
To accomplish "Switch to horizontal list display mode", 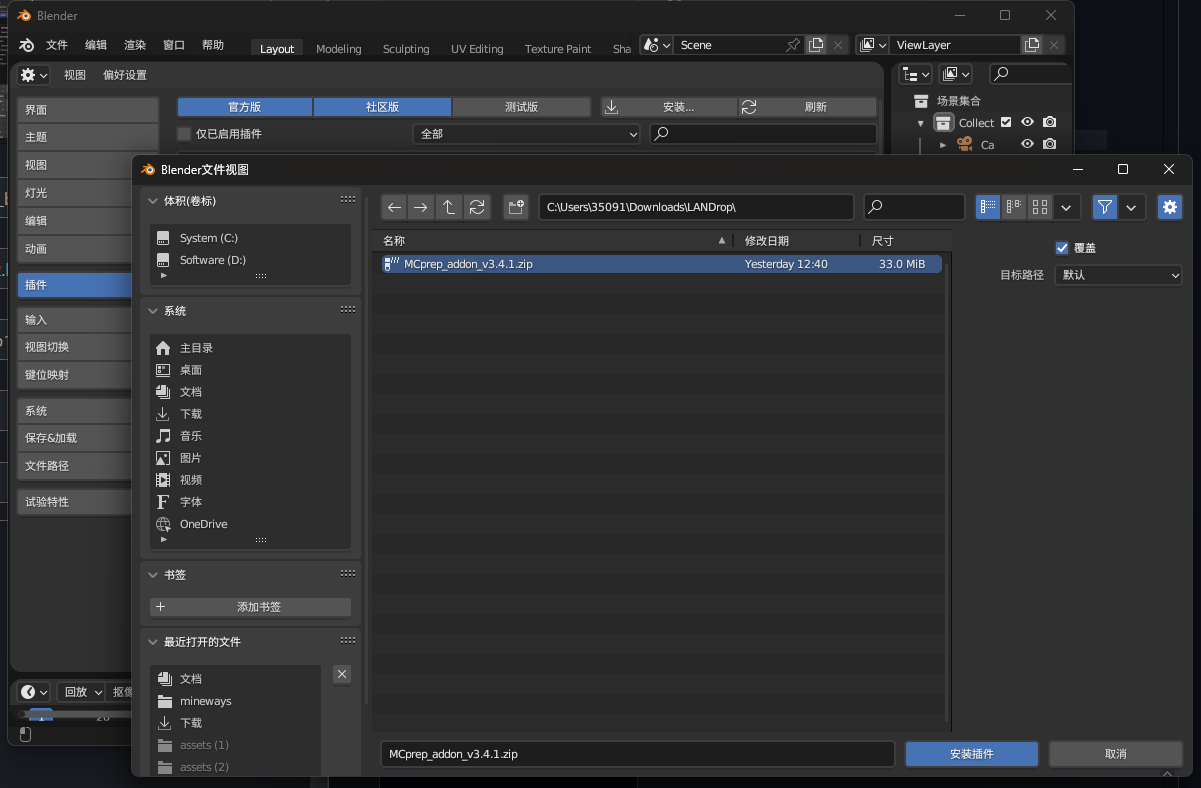I will coord(1014,207).
